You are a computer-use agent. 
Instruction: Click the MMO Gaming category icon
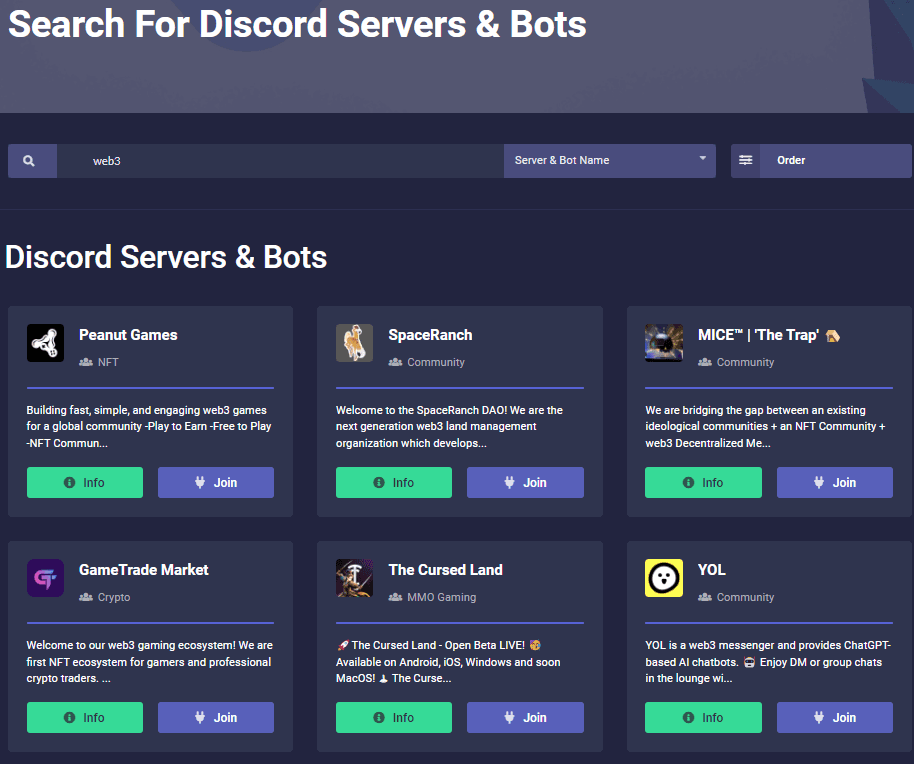click(395, 597)
